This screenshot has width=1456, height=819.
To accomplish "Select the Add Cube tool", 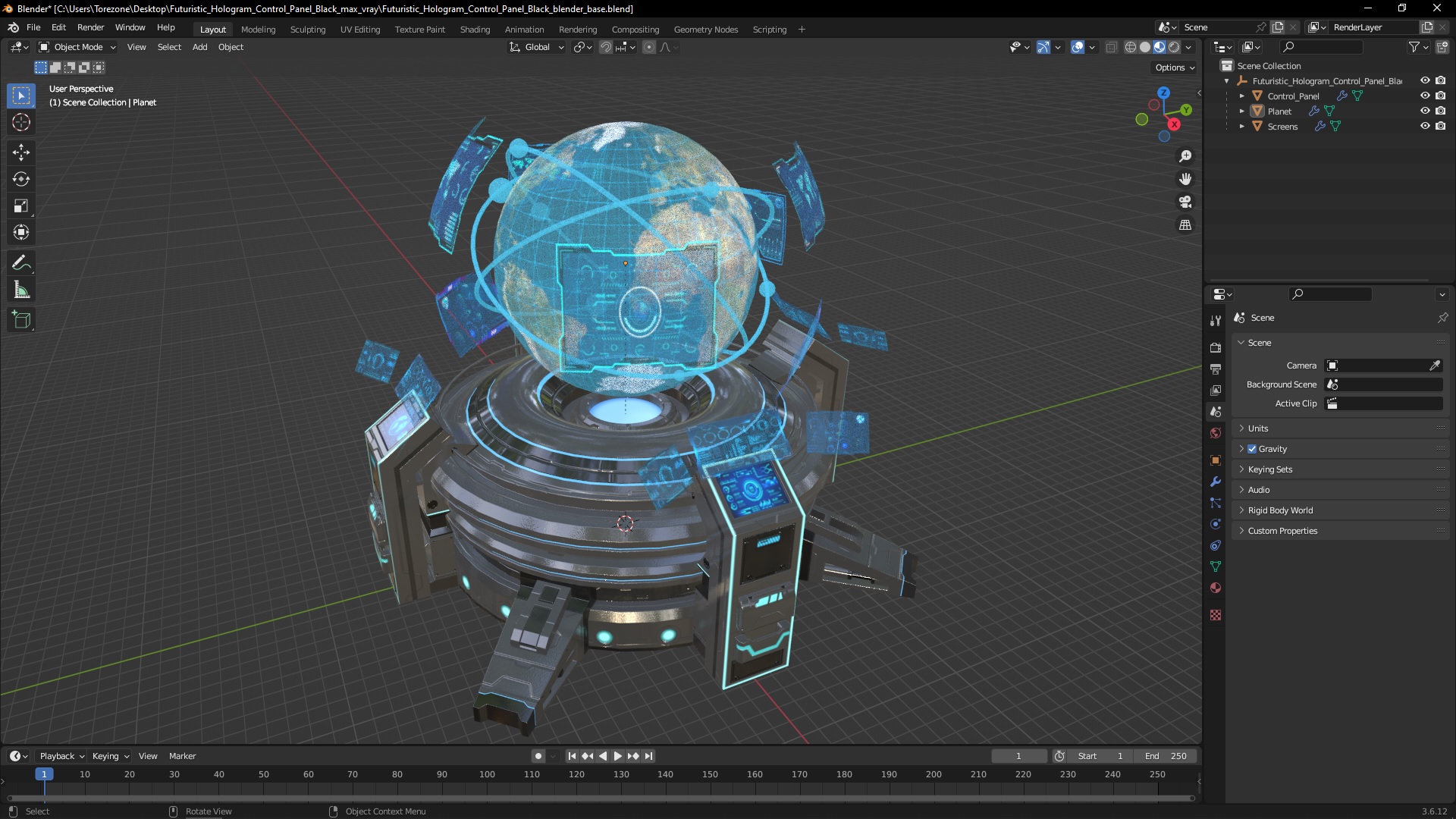I will (x=21, y=320).
